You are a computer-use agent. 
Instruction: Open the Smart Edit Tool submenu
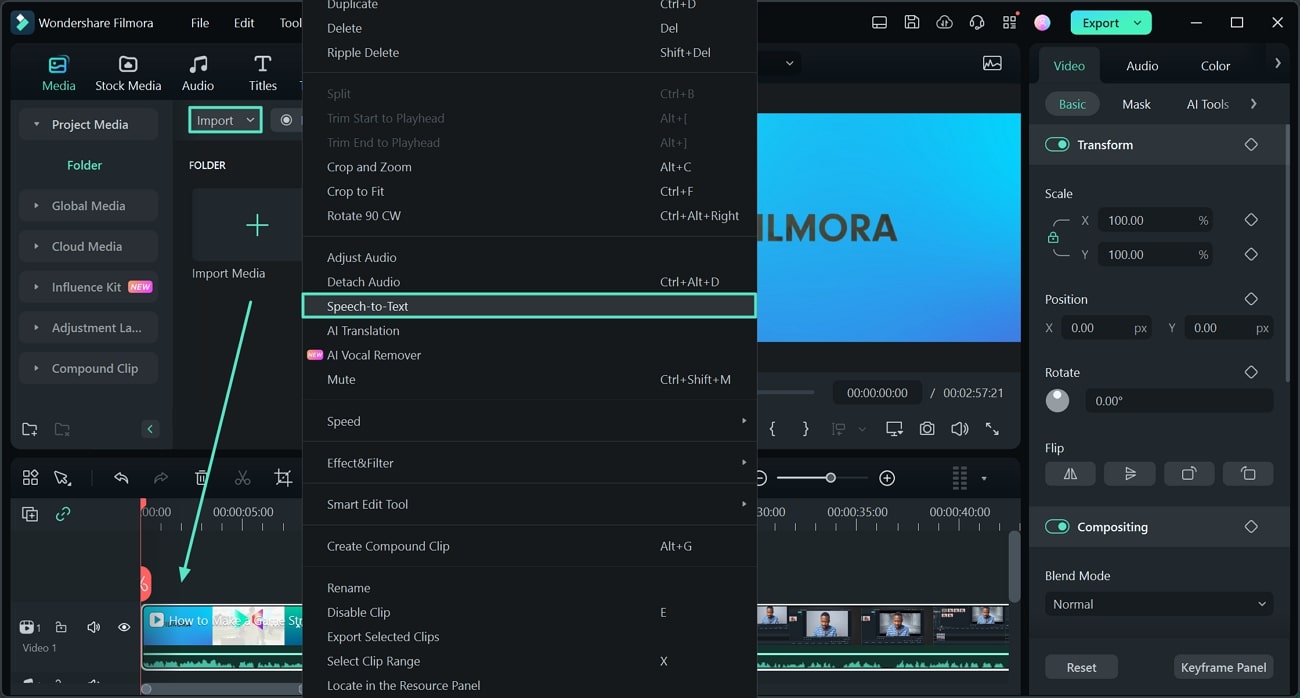[529, 504]
